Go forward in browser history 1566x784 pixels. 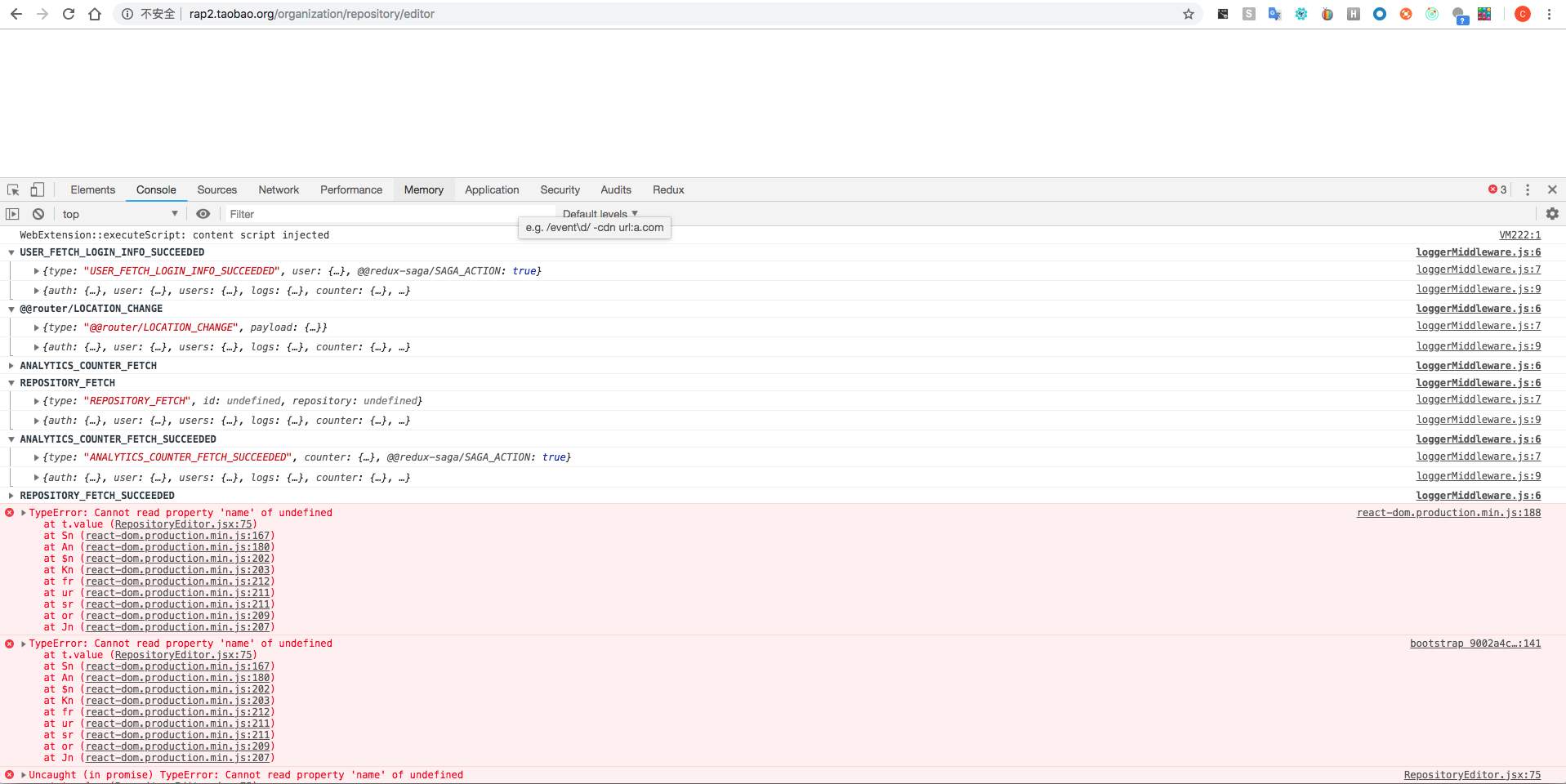(42, 14)
